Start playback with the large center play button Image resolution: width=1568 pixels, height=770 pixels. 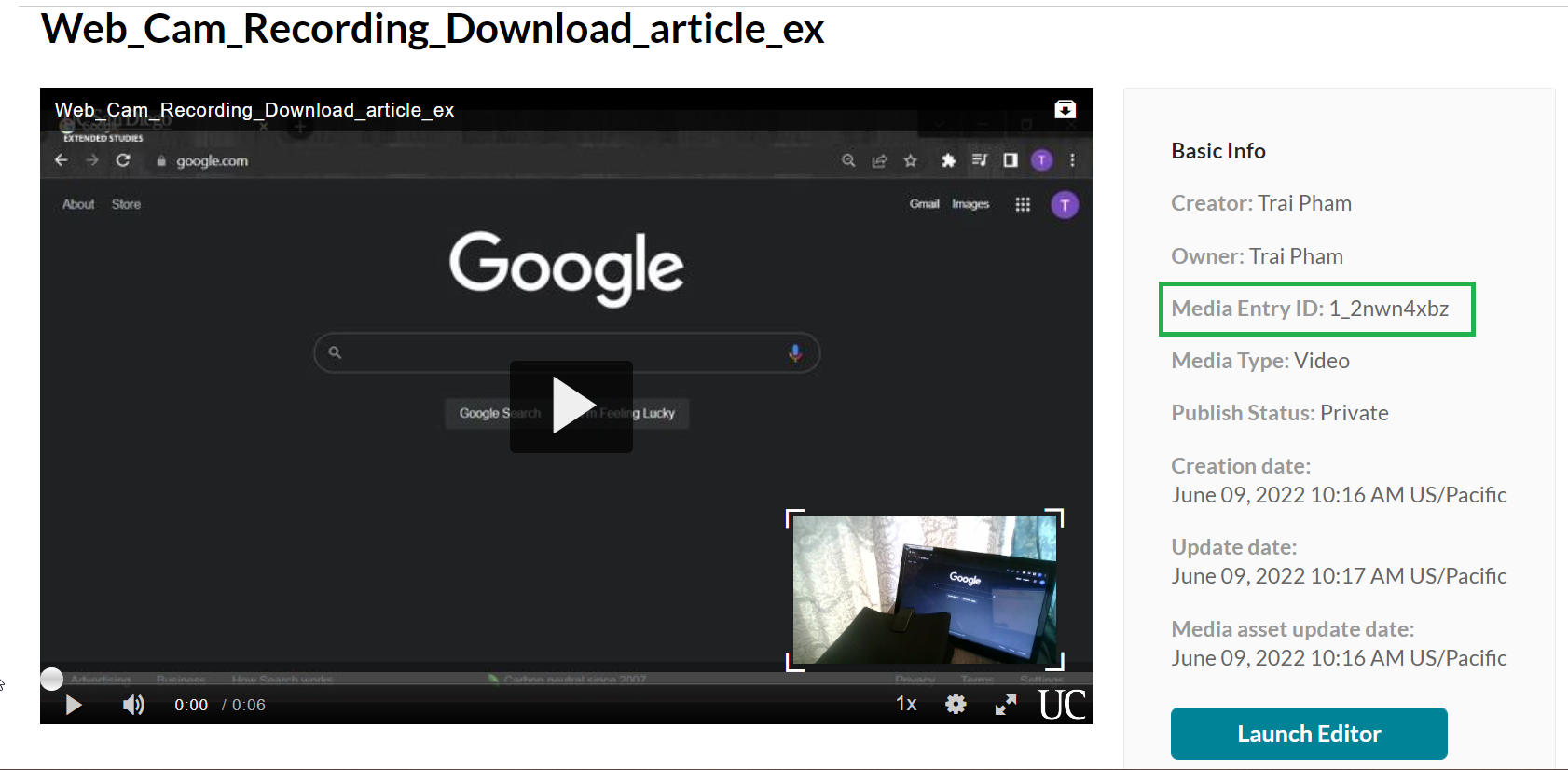point(571,406)
